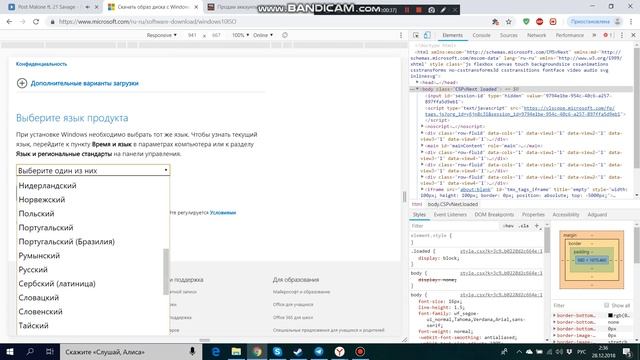Open the 'Условиями' terms link
The image size is (640, 360).
pyautogui.click(x=223, y=213)
